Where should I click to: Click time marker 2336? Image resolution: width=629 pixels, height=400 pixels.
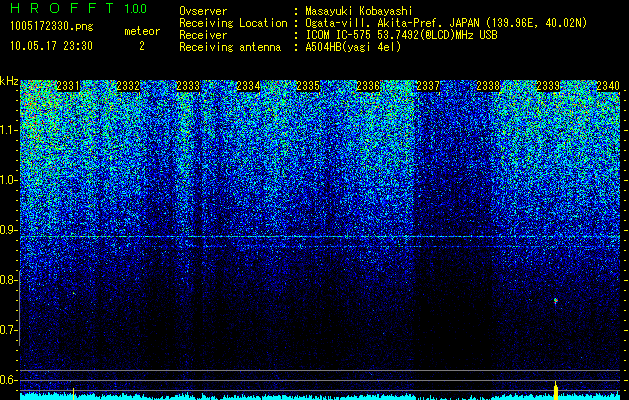coord(368,86)
